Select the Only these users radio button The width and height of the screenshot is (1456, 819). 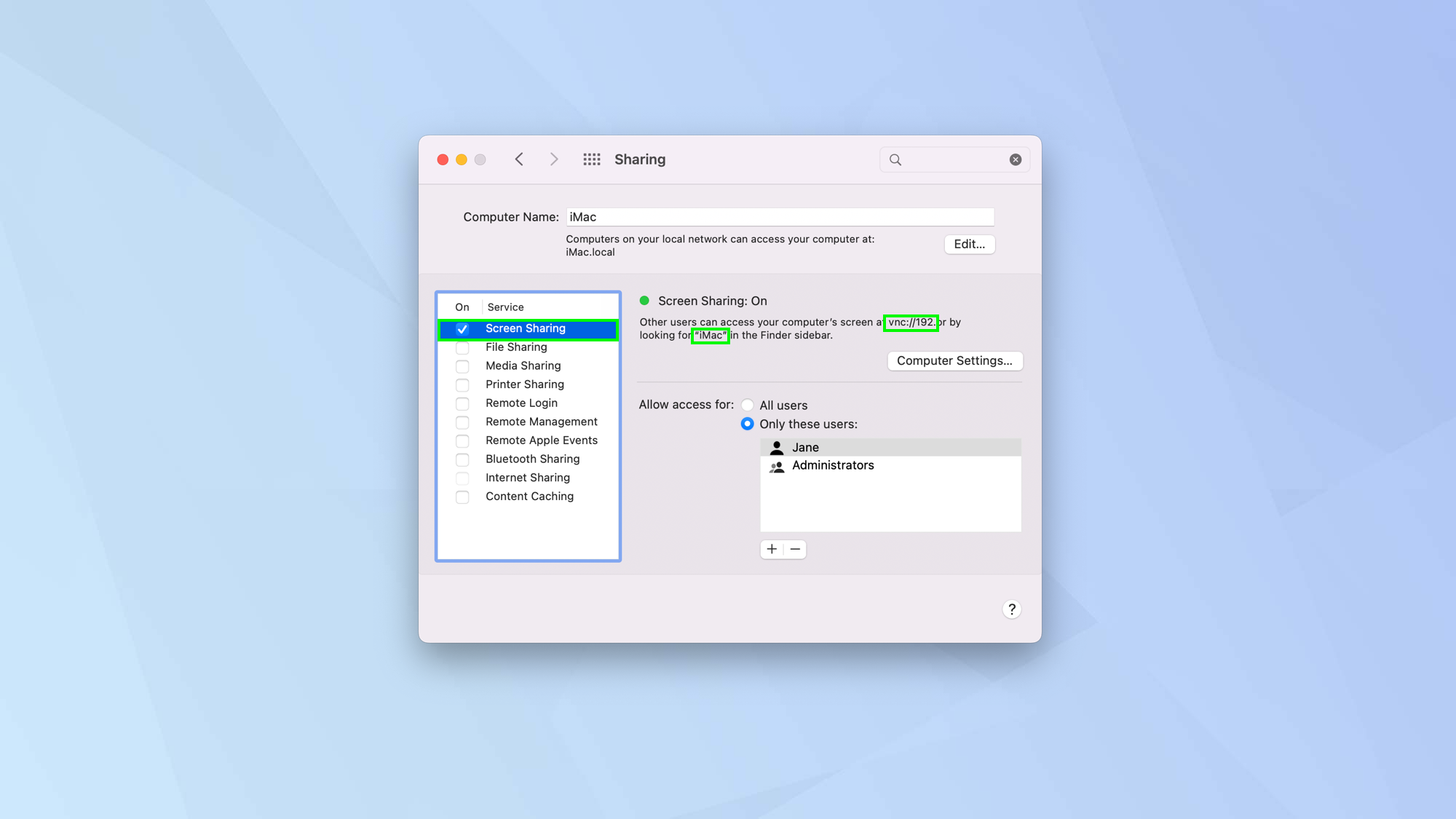[747, 424]
